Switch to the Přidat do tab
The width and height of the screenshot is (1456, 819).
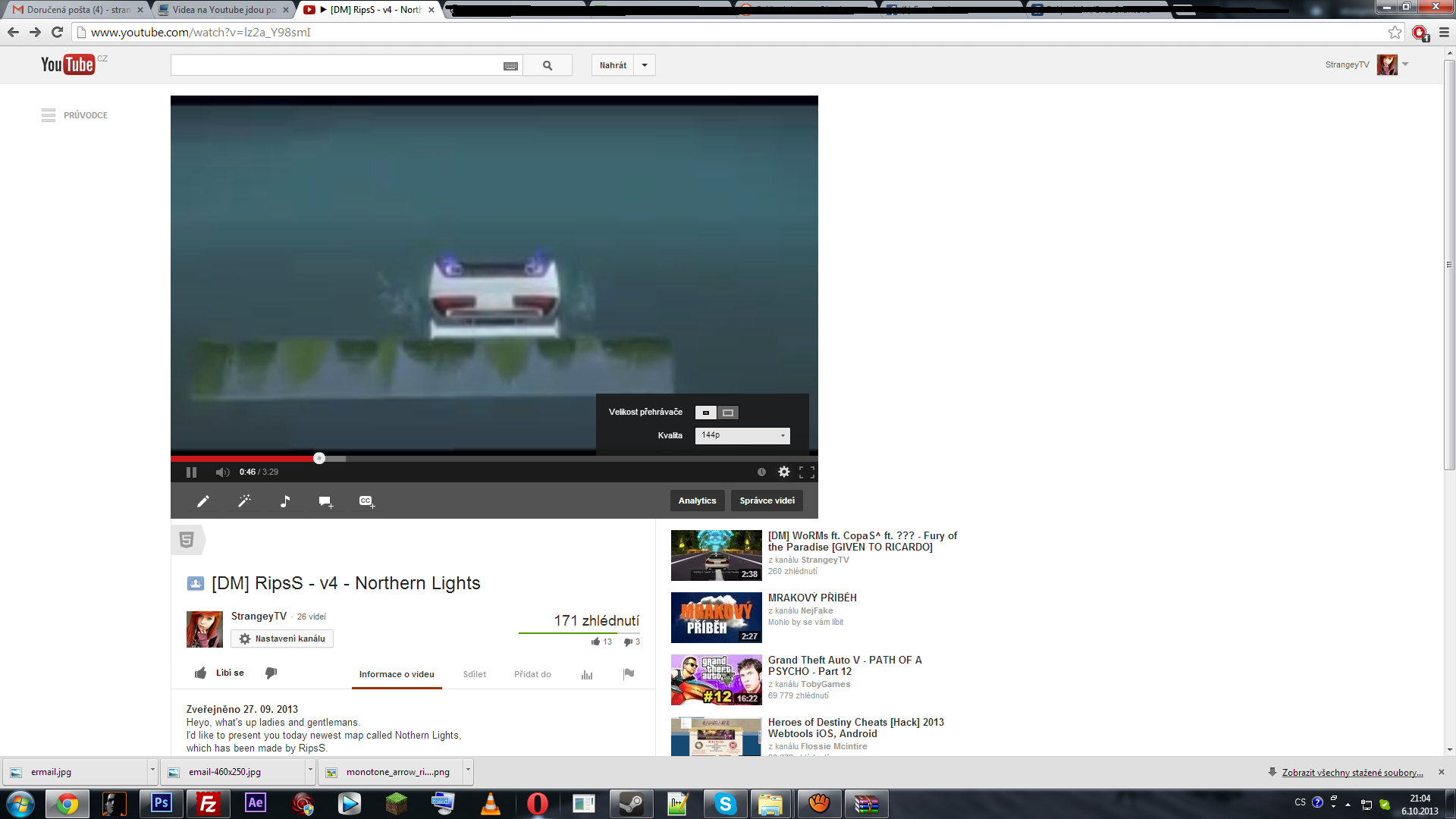click(x=532, y=674)
